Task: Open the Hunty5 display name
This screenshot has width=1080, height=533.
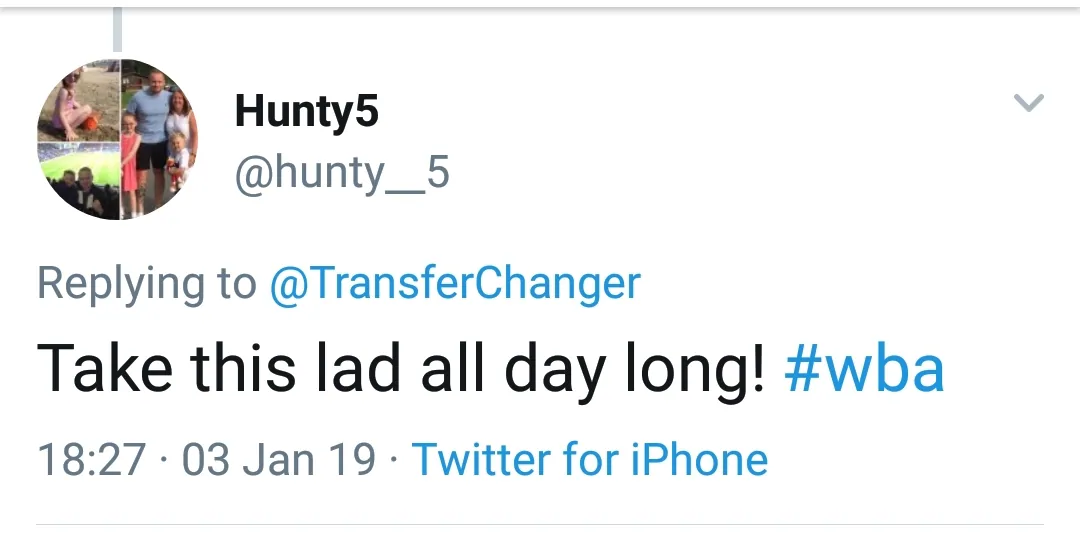Action: click(x=306, y=111)
